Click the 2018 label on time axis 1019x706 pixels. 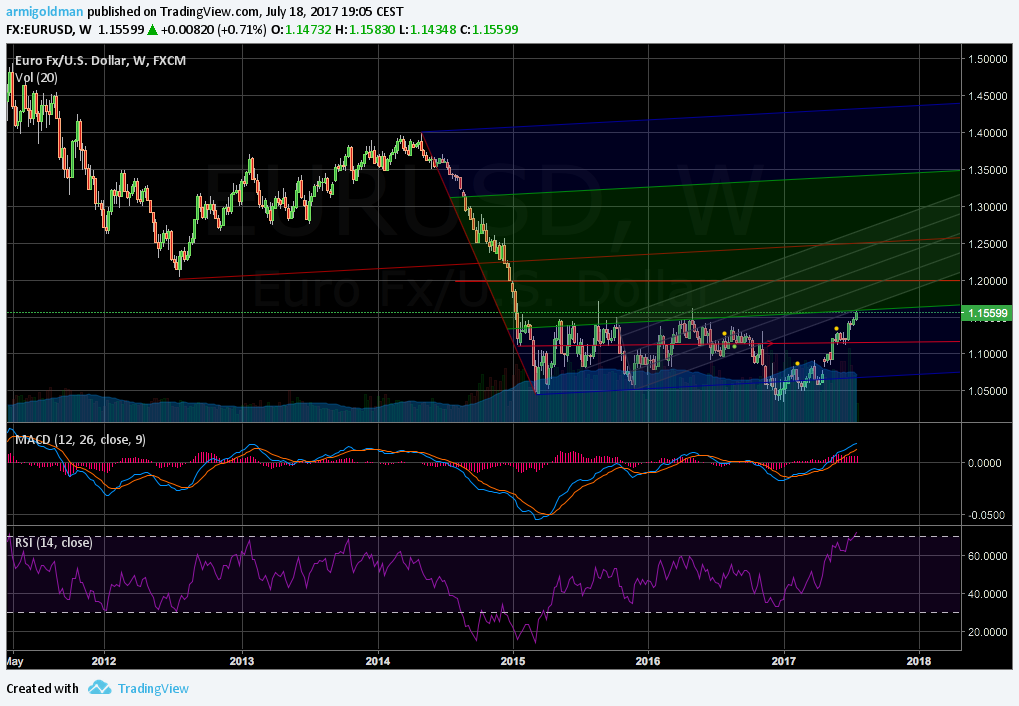click(918, 661)
